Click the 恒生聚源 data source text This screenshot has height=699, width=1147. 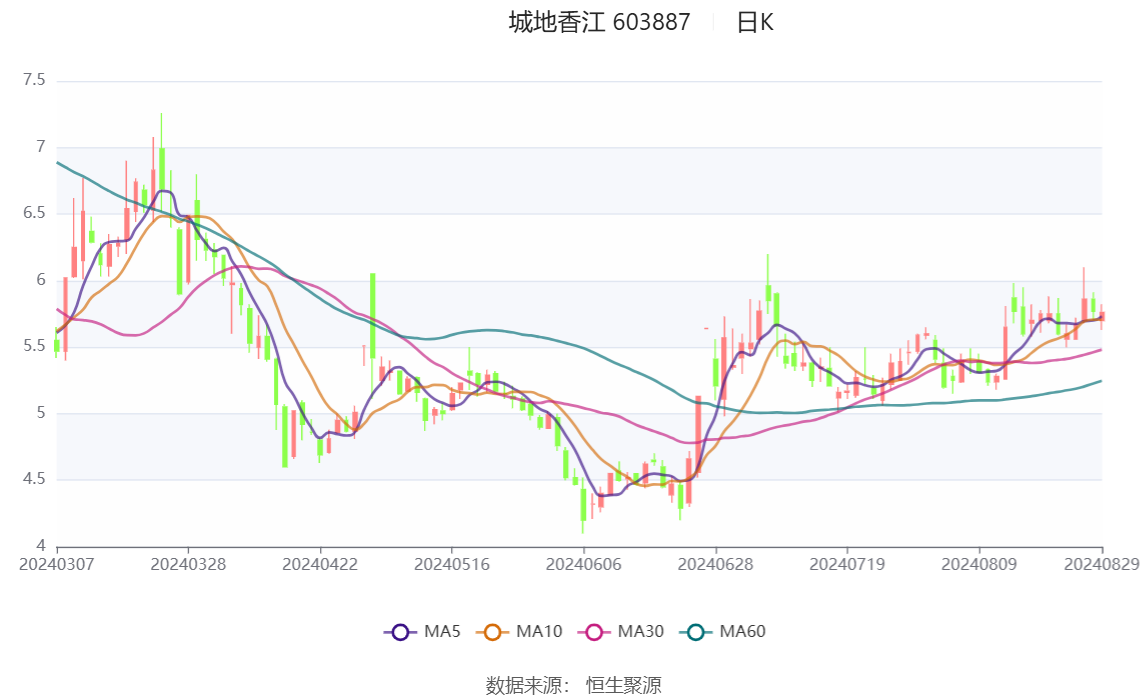coord(623,685)
